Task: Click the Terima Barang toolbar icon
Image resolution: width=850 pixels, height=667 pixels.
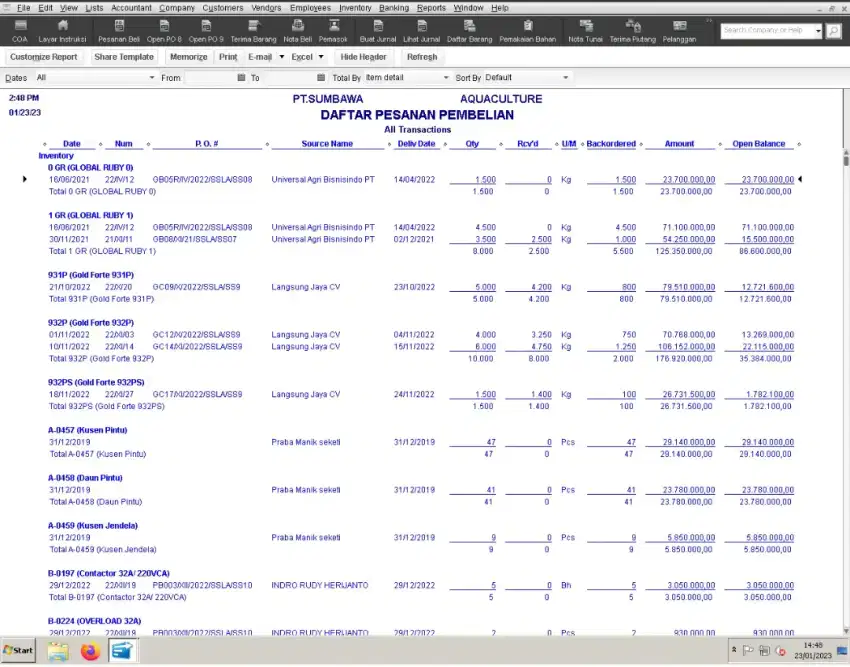Action: point(253,31)
